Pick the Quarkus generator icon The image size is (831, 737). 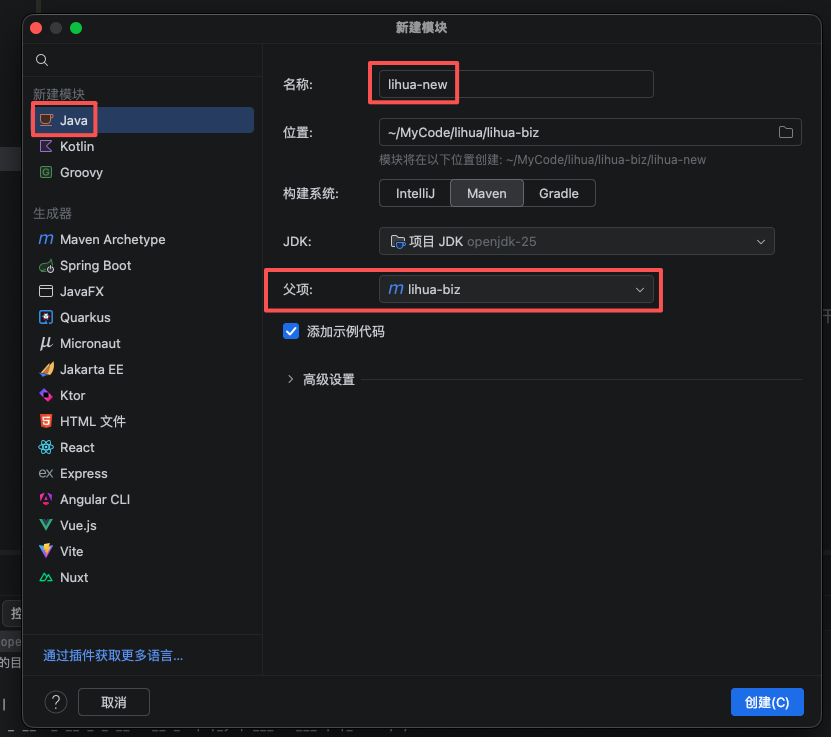point(45,318)
